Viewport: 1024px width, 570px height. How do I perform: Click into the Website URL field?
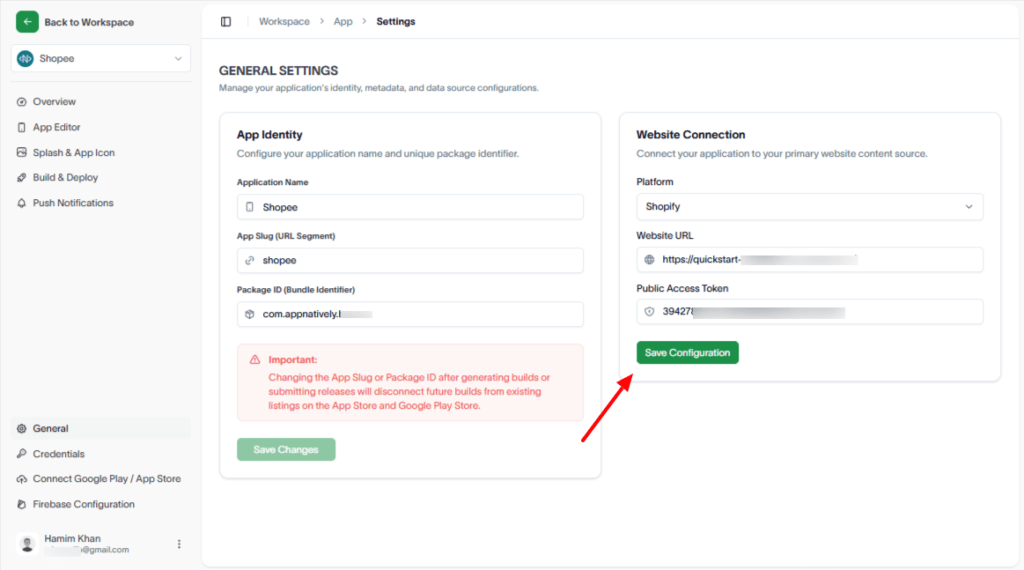click(809, 260)
